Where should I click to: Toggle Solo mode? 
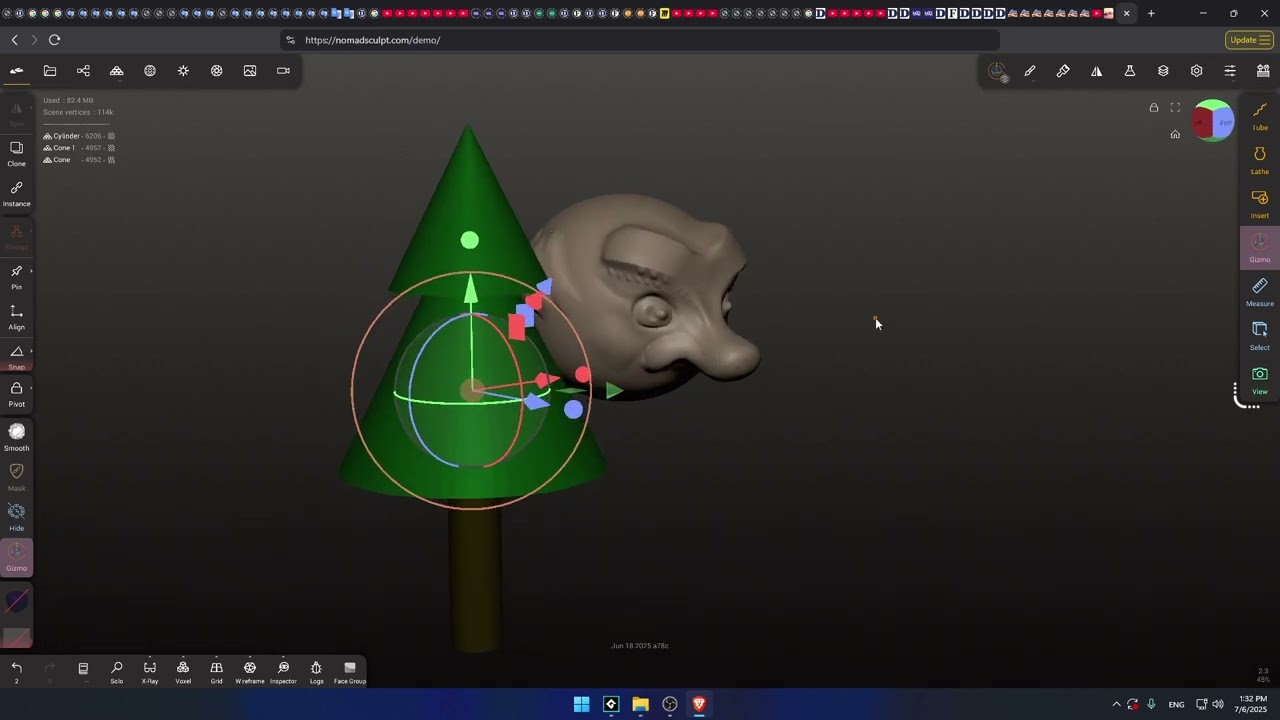pyautogui.click(x=117, y=672)
